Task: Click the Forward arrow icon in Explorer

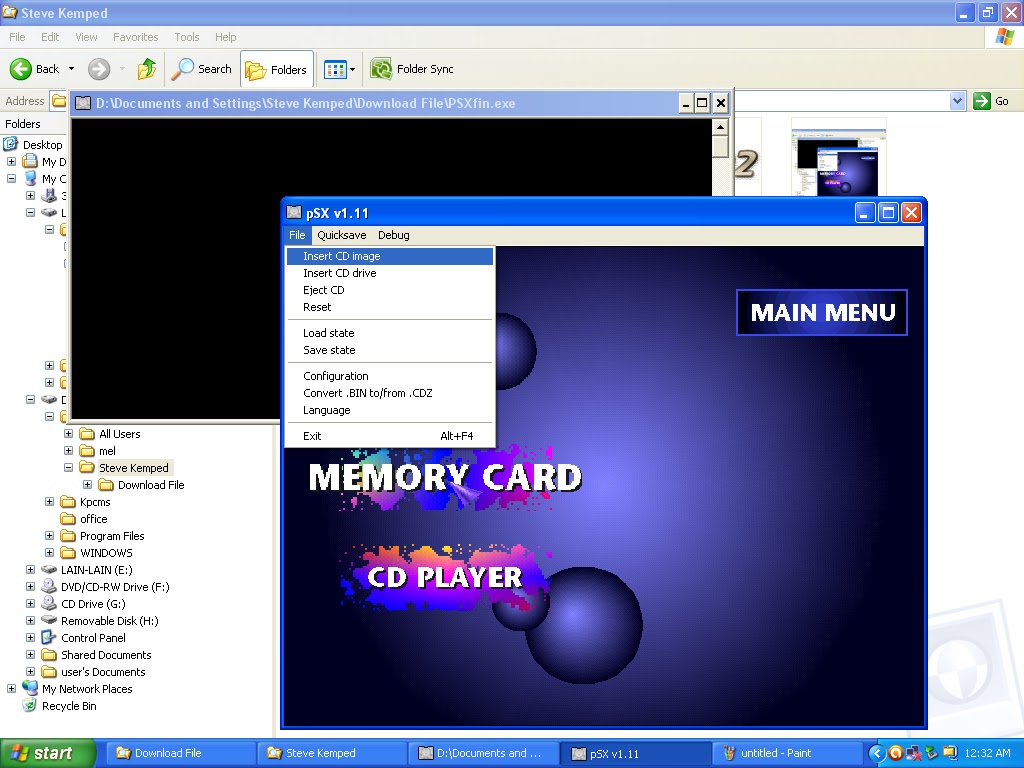Action: pos(99,69)
